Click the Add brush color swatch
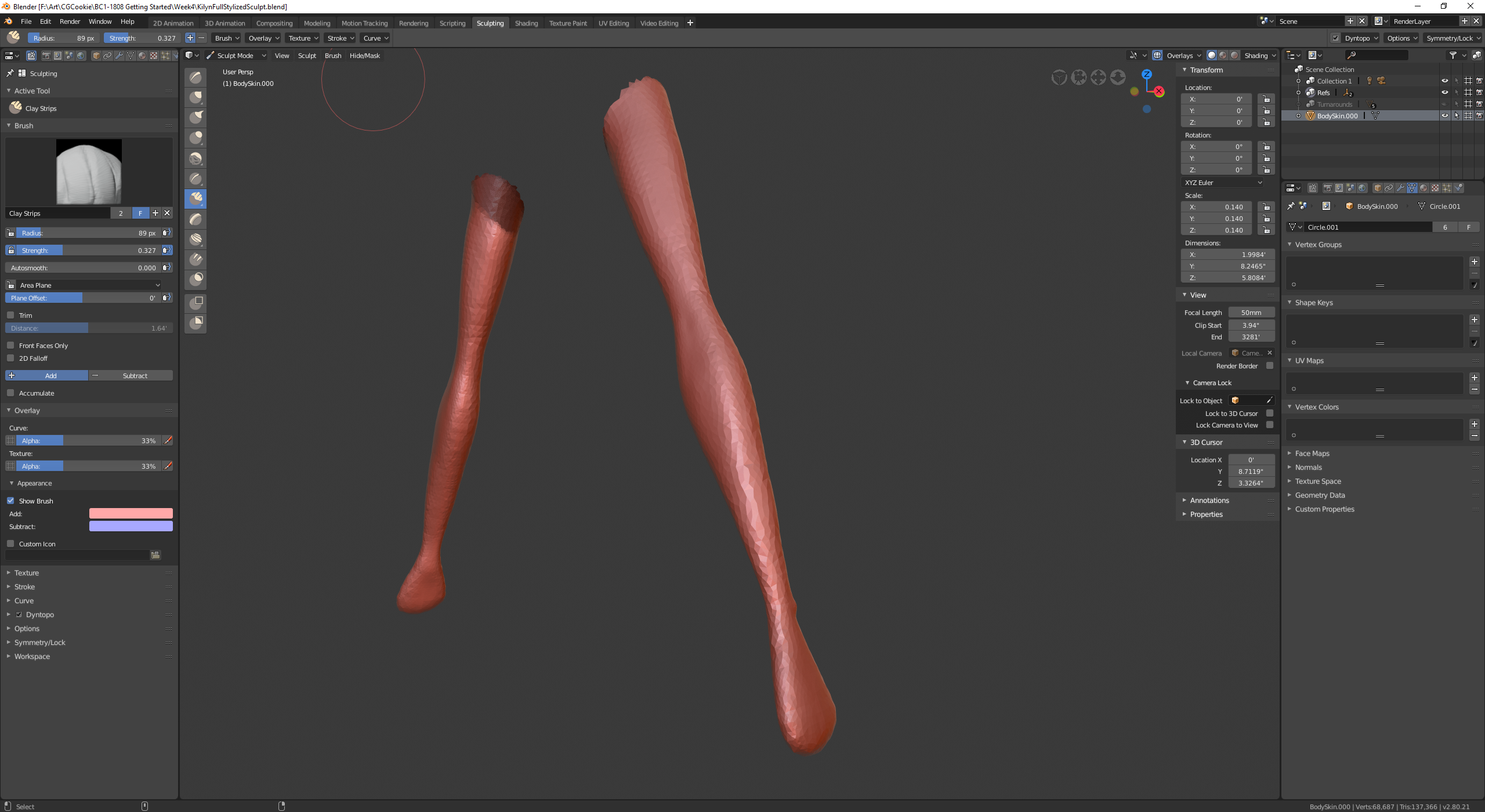Screen dimensions: 1485x812 (x=131, y=513)
